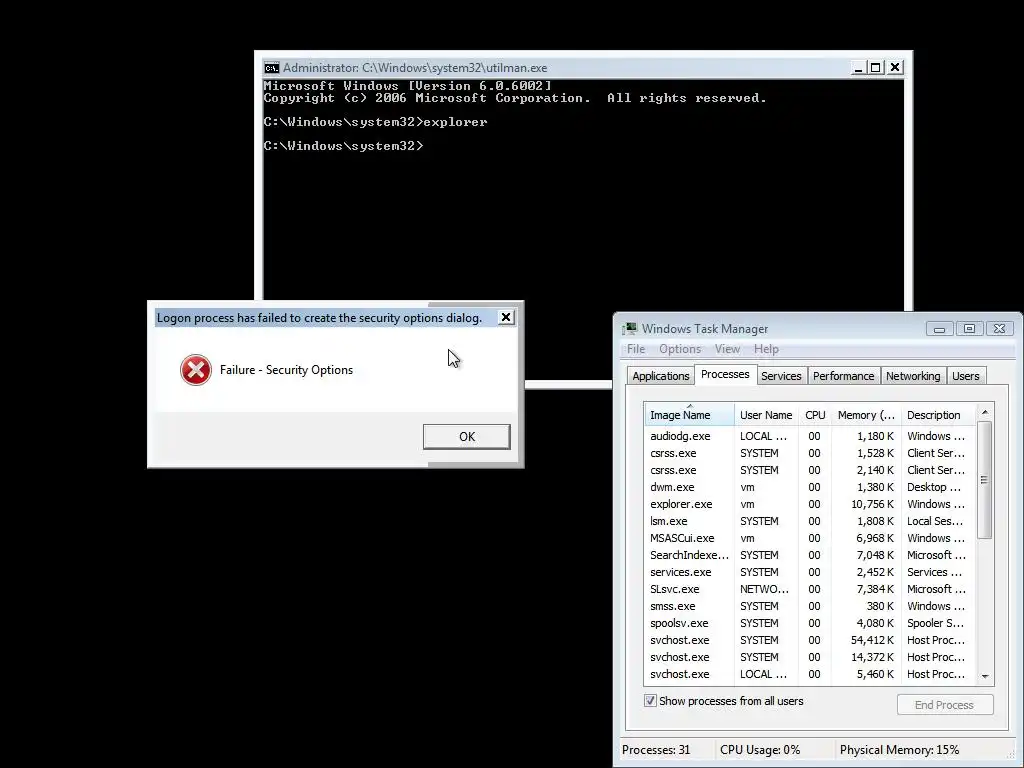This screenshot has height=768, width=1024.
Task: Sort processes by CPU column
Action: click(x=815, y=415)
